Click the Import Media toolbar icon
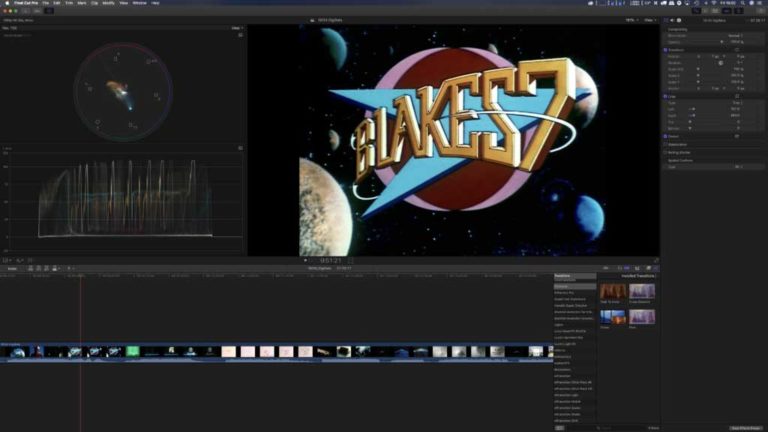 pos(25,10)
